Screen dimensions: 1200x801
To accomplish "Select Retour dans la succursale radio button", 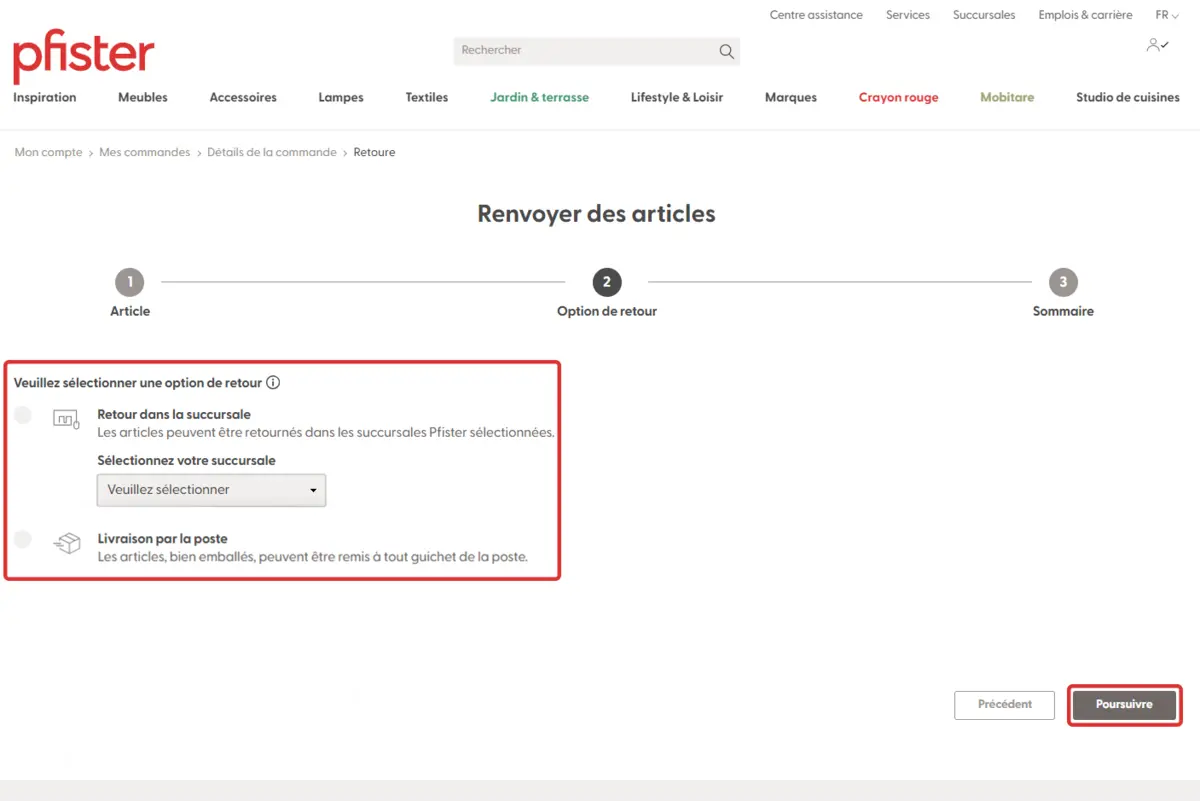I will pos(23,415).
